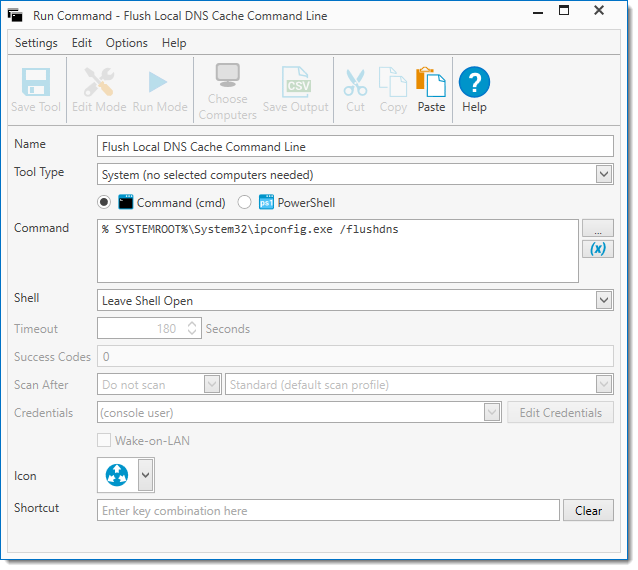Switch to Edit Mode with tools icon
Screen dimensions: 638x570
pos(99,81)
